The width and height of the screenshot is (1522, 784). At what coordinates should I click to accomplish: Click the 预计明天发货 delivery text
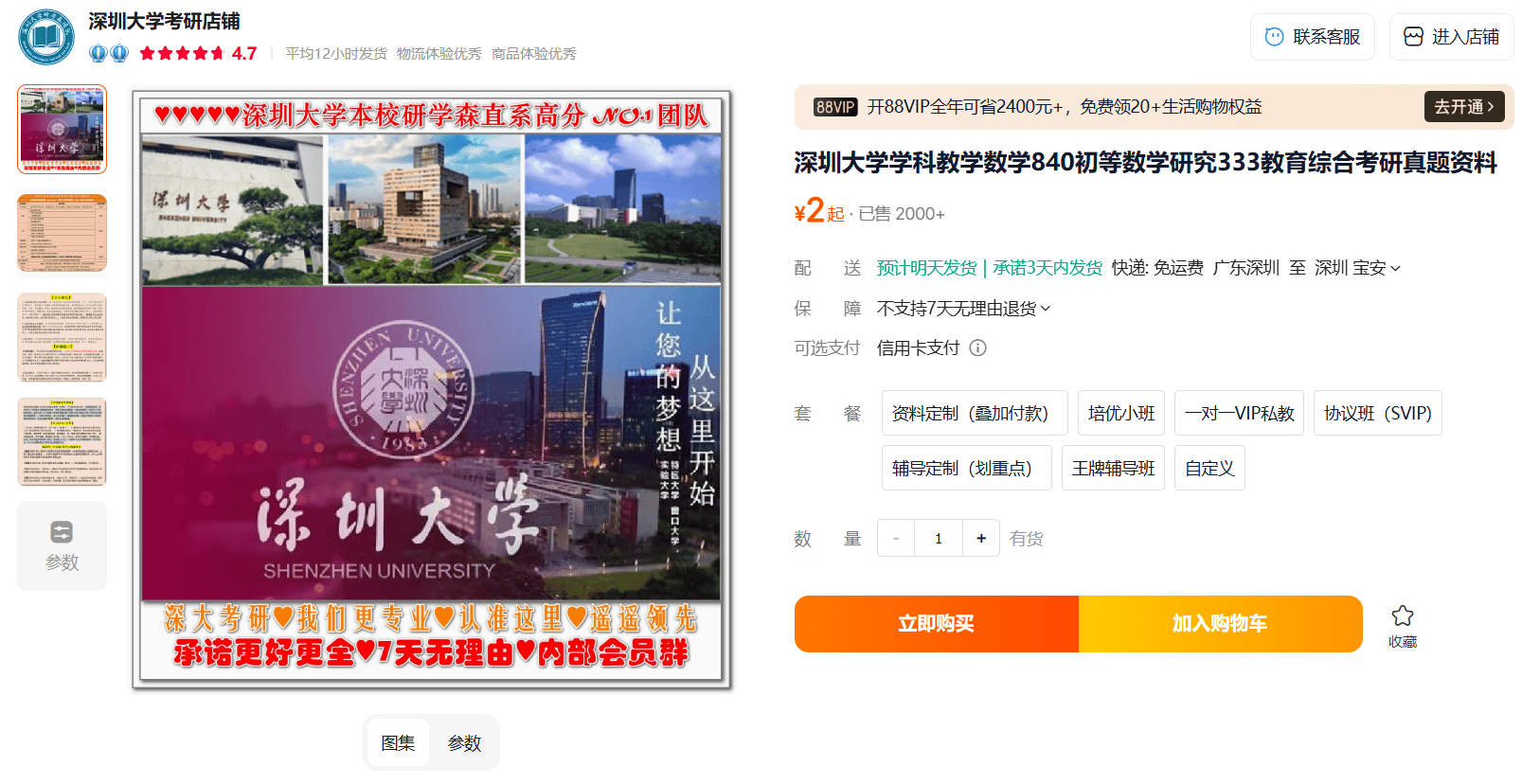926,268
